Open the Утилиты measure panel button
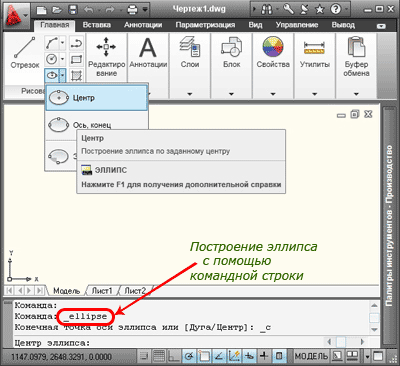 [x=315, y=53]
